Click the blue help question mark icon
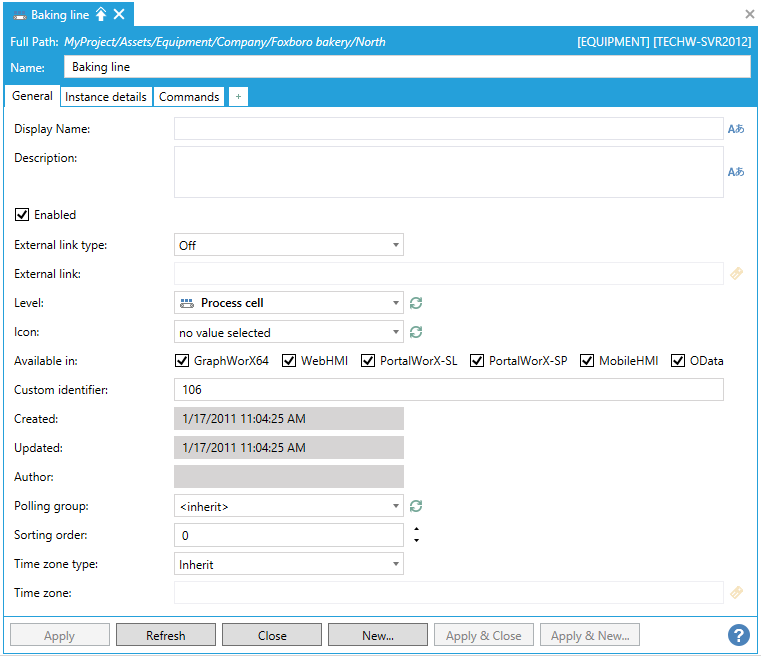Viewport: 761px width, 656px height. [x=739, y=635]
